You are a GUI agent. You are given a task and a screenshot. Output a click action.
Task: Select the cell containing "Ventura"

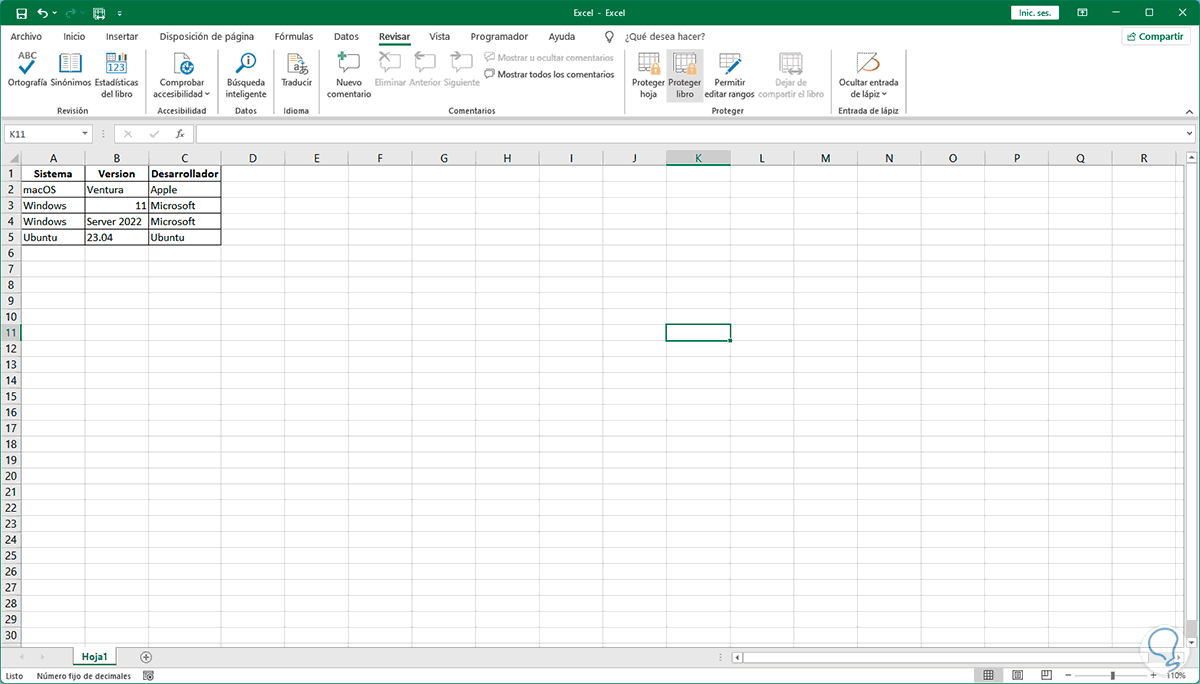[117, 189]
